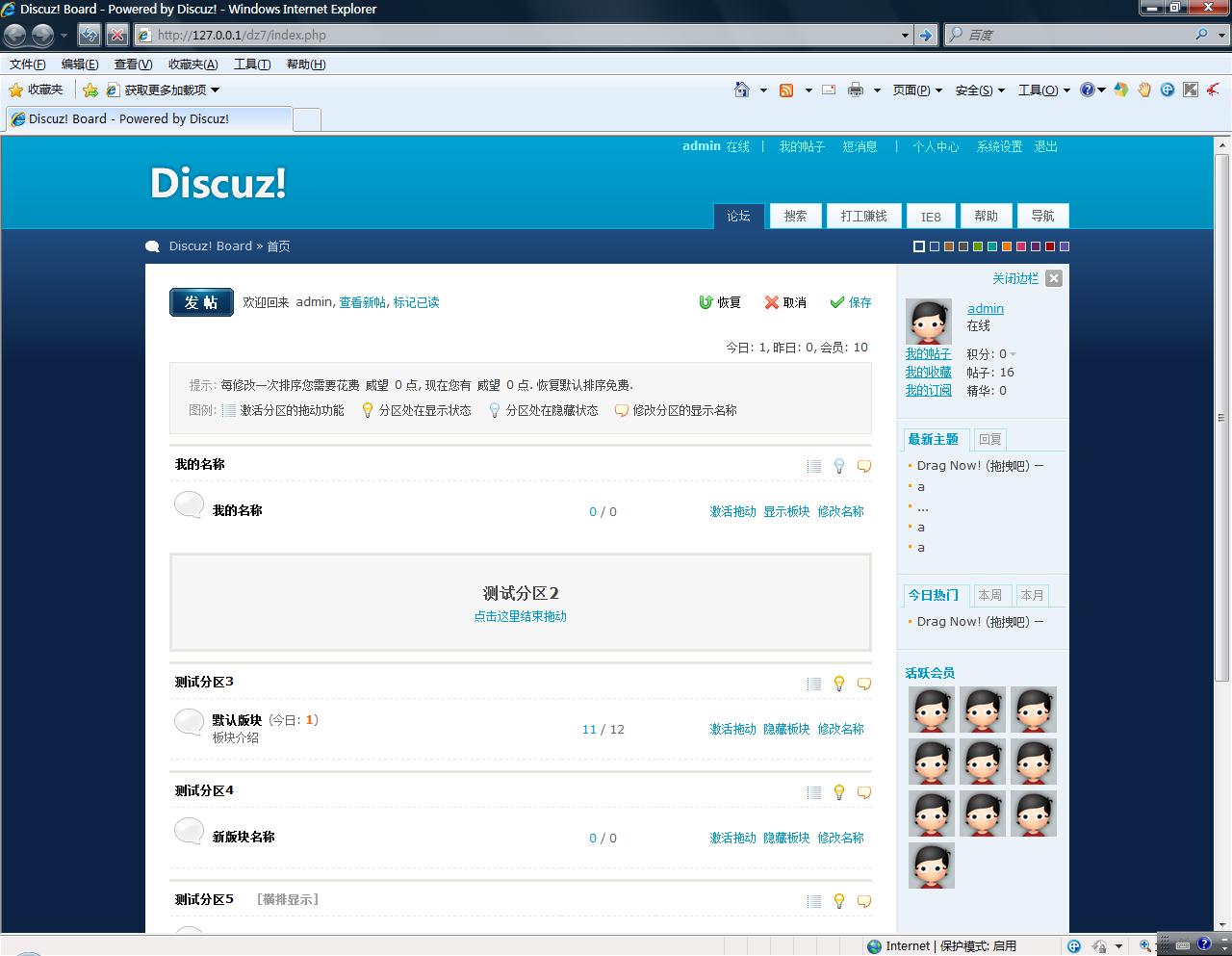This screenshot has width=1232, height=956.
Task: Expand the address bar history dropdown
Action: [905, 35]
